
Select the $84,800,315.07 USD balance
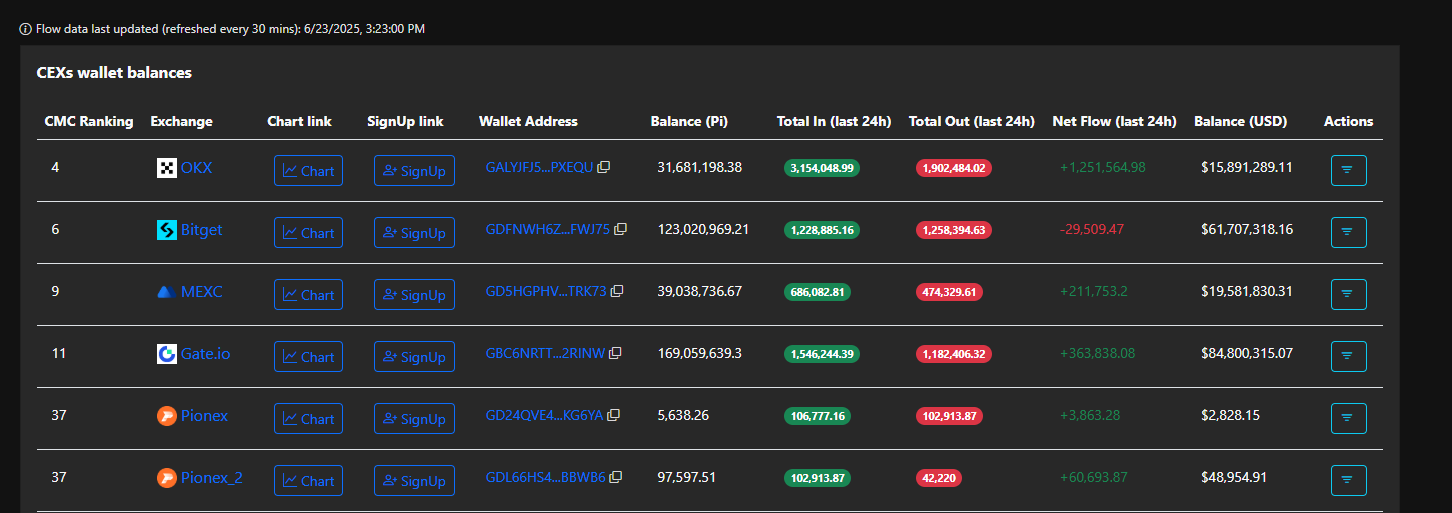pyautogui.click(x=1247, y=353)
